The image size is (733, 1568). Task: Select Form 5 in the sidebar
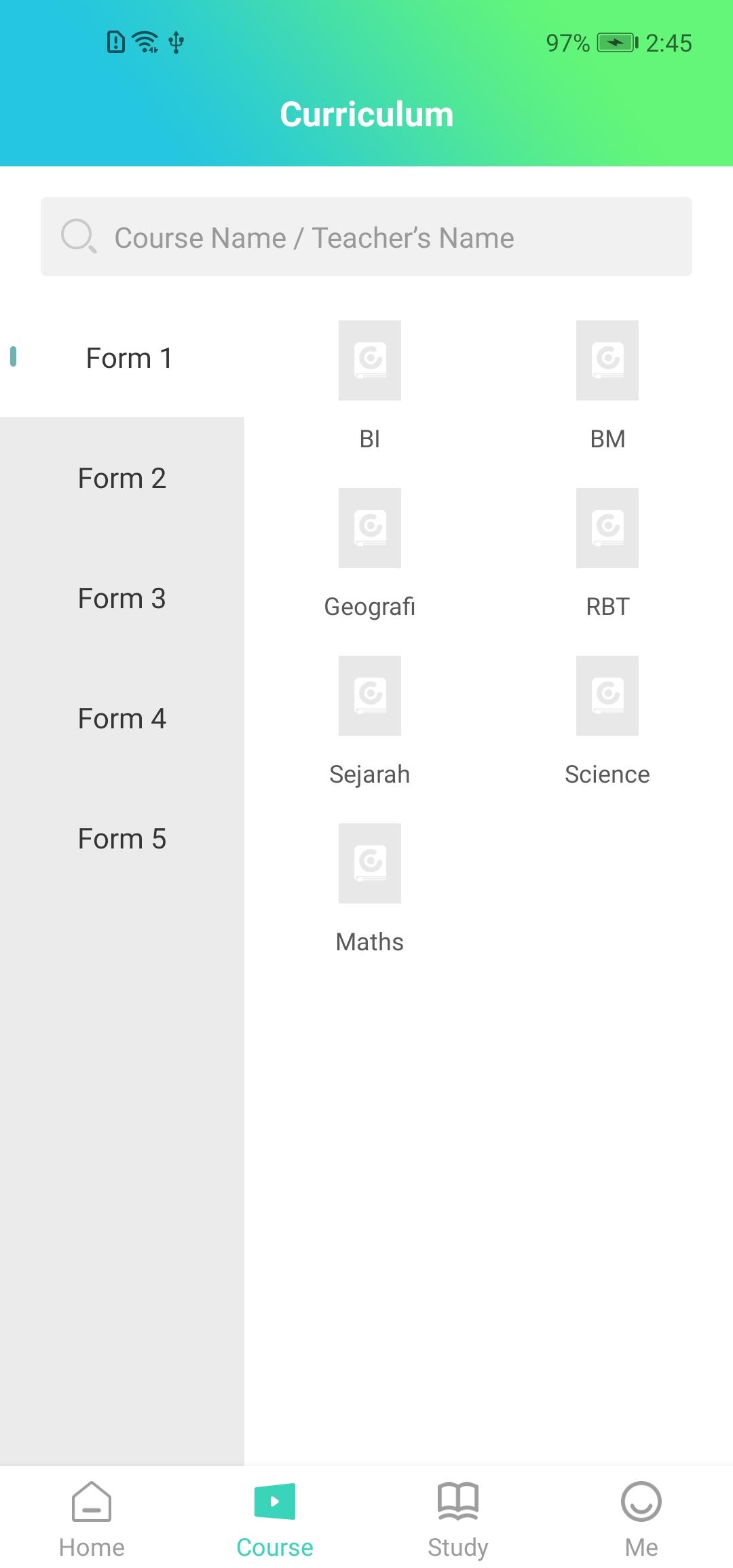tap(122, 838)
